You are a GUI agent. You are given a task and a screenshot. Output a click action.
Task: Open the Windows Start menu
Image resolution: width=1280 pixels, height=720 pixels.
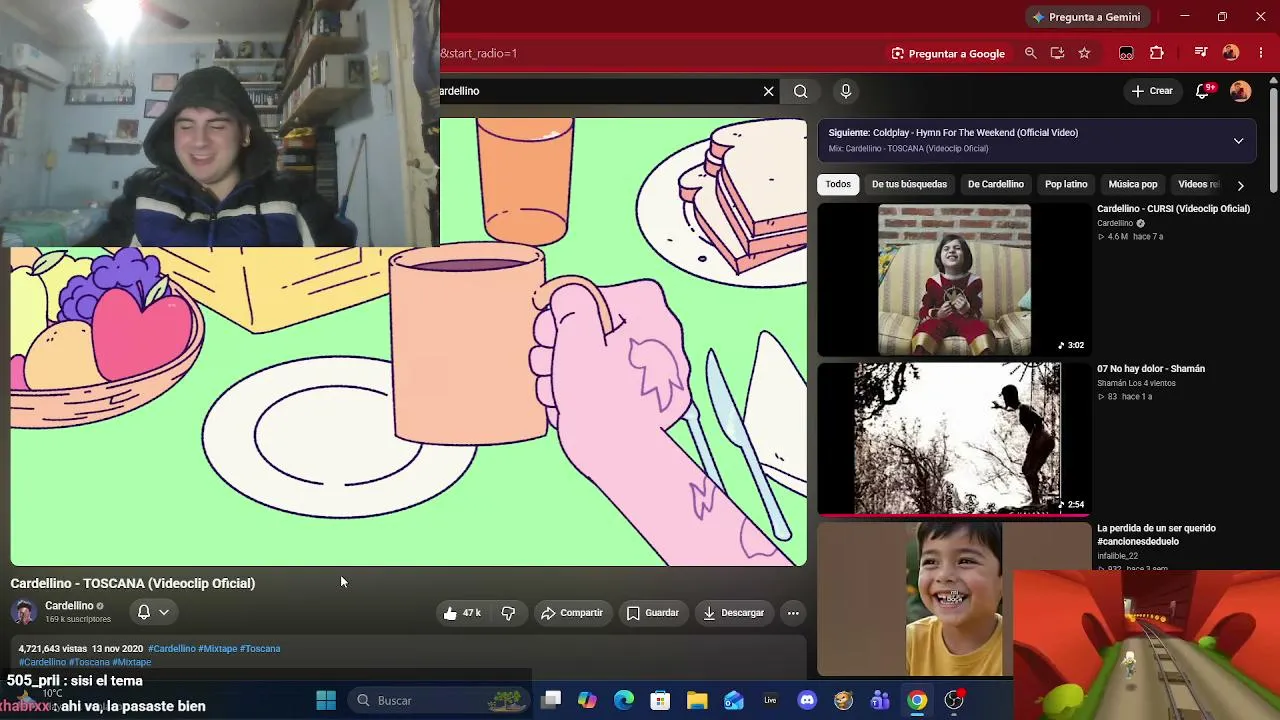click(326, 700)
